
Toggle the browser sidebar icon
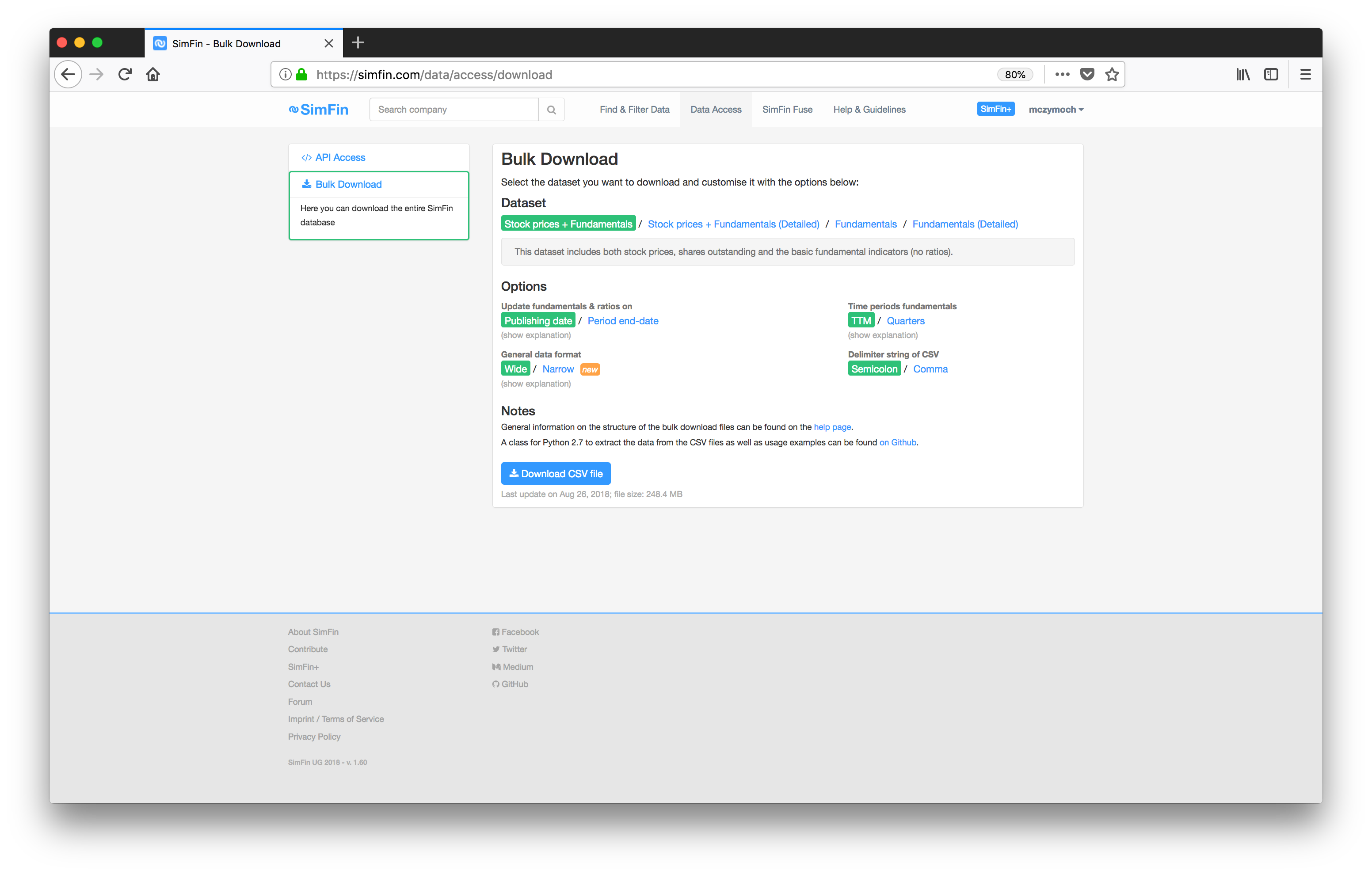1271,75
